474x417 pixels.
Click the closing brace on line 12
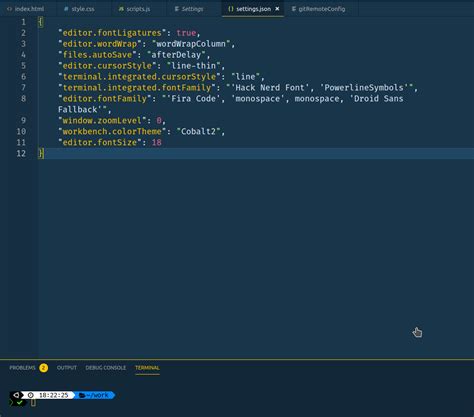tap(41, 153)
